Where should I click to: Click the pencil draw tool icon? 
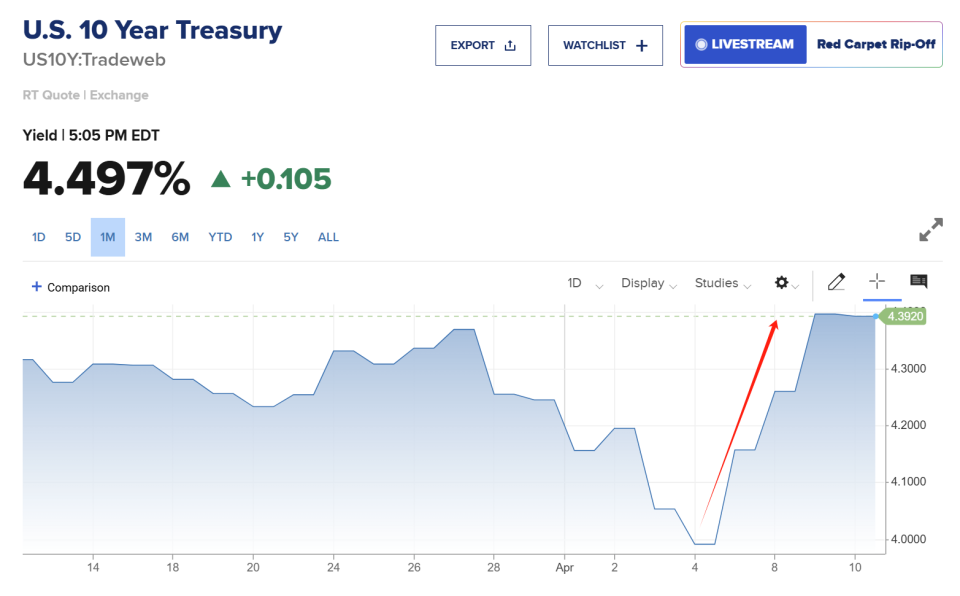[x=836, y=282]
